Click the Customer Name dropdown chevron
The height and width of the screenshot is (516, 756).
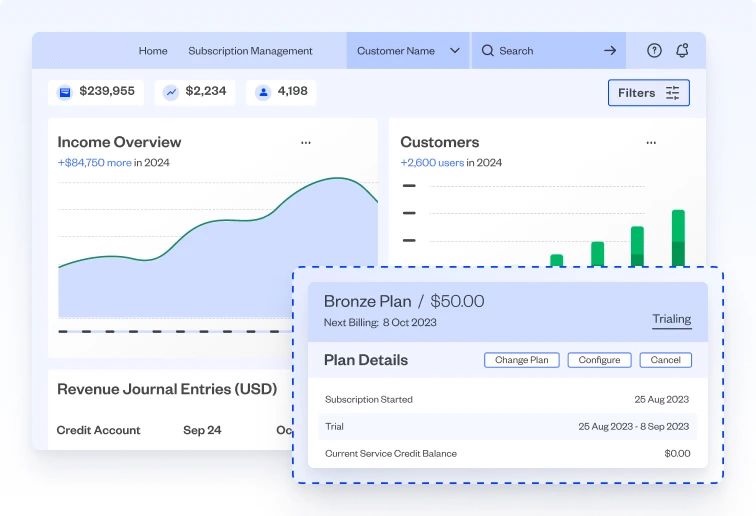coord(455,51)
